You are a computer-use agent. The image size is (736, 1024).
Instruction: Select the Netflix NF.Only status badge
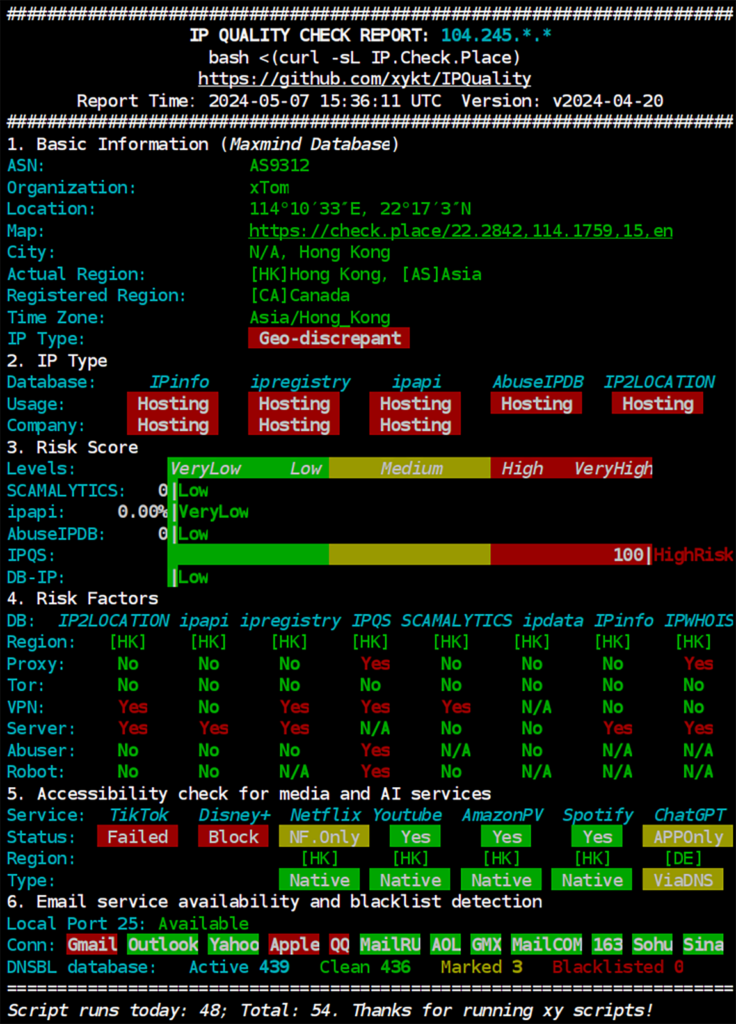tap(324, 837)
